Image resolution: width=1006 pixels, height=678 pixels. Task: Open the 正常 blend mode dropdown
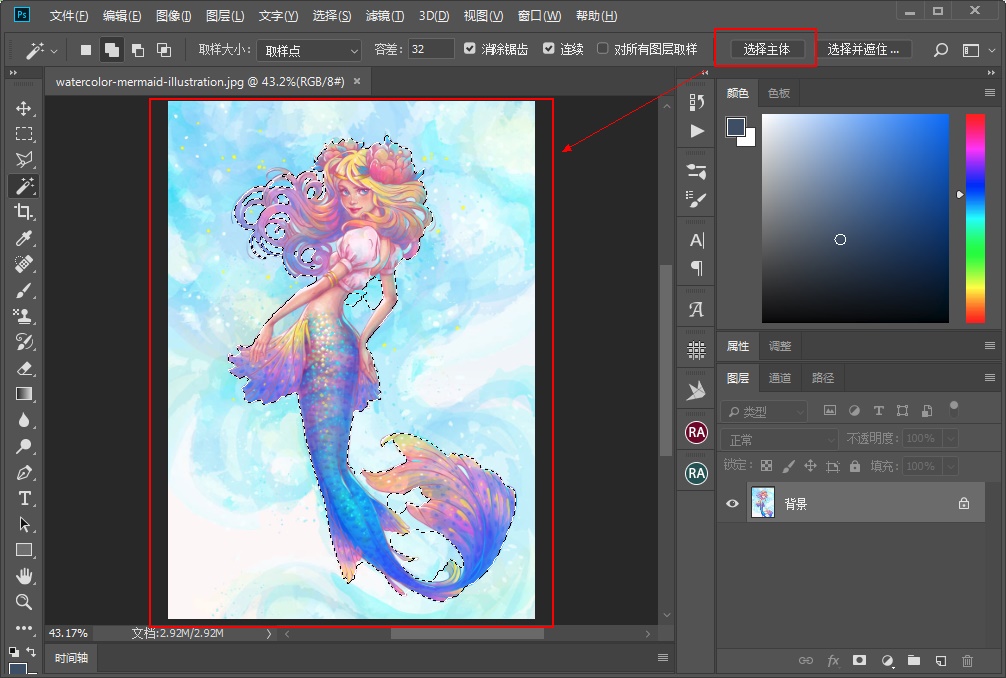[x=779, y=438]
